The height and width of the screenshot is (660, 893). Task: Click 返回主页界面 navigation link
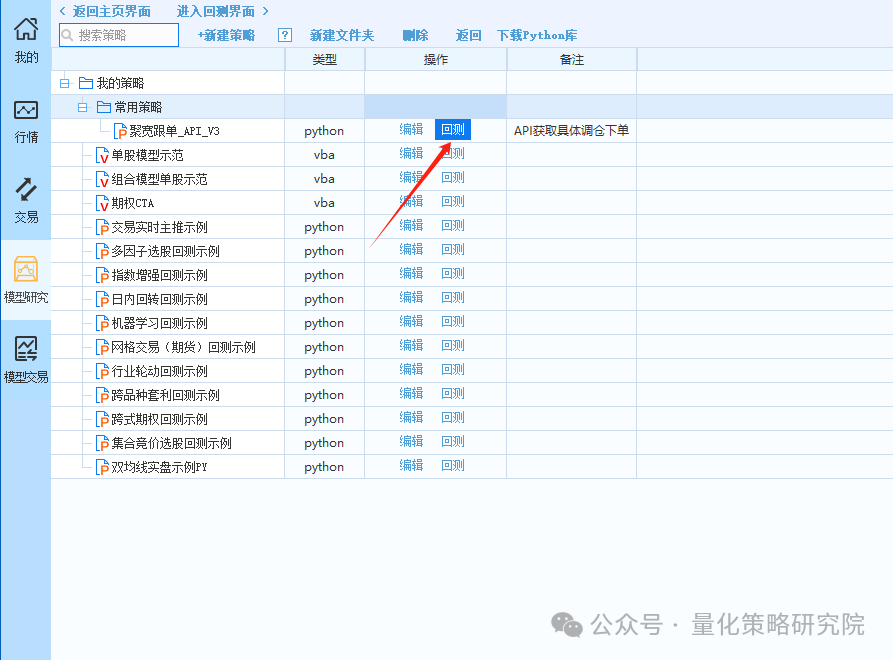pos(112,11)
